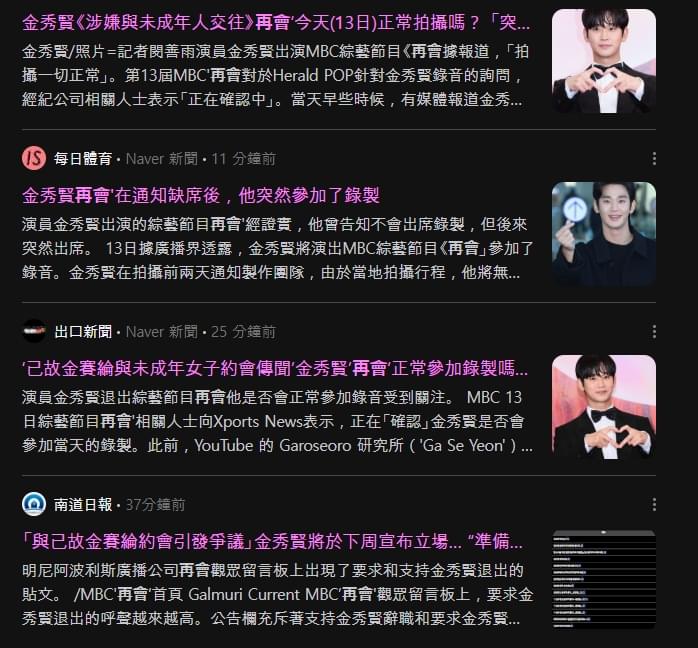Open more options for 每日體育 article
The image size is (698, 648).
point(654,158)
